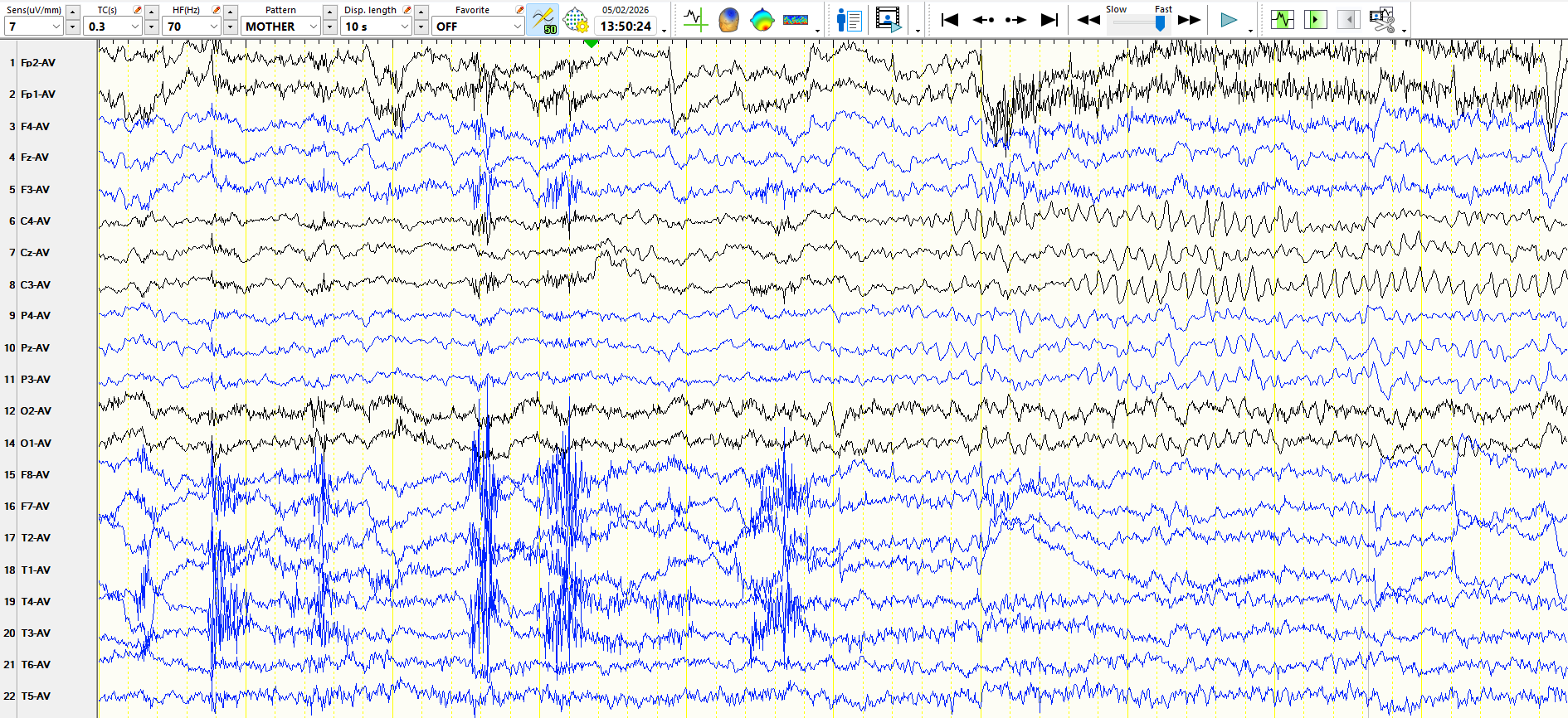The image size is (1568, 718).
Task: Select the O2-AV channel label
Action: pos(36,411)
